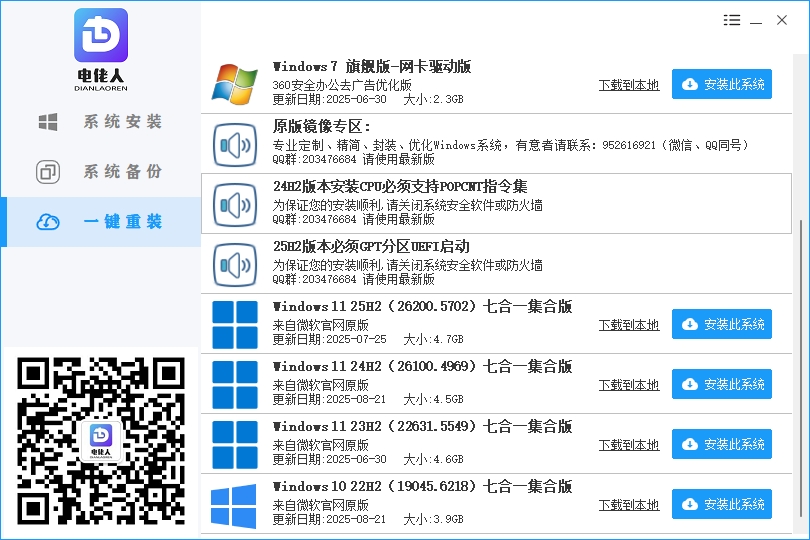Image resolution: width=810 pixels, height=540 pixels.
Task: Click the Windows 11 24H2 logo icon
Action: pyautogui.click(x=235, y=384)
